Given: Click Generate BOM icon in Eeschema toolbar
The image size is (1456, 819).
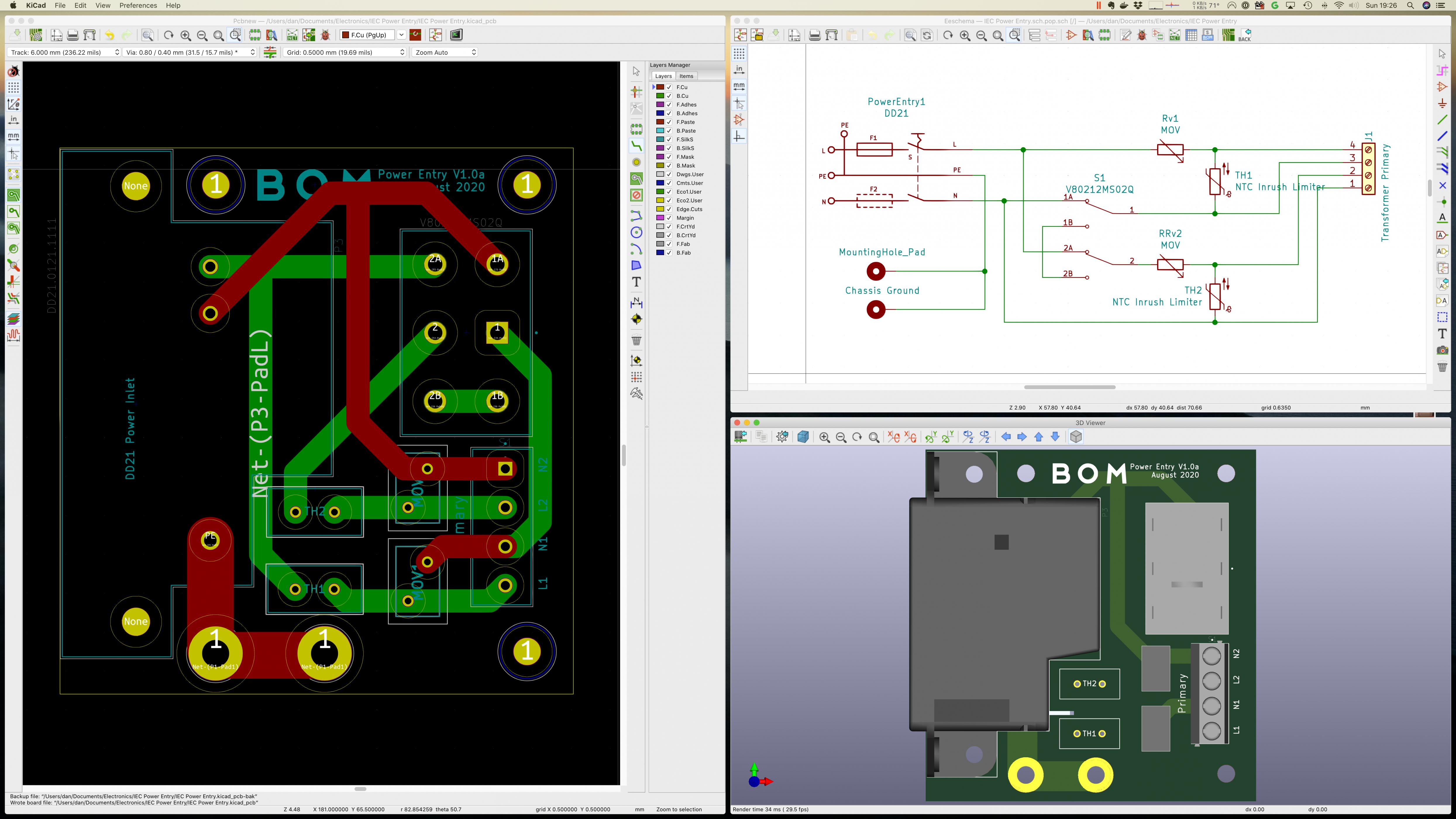Looking at the screenshot, I should (1208, 35).
